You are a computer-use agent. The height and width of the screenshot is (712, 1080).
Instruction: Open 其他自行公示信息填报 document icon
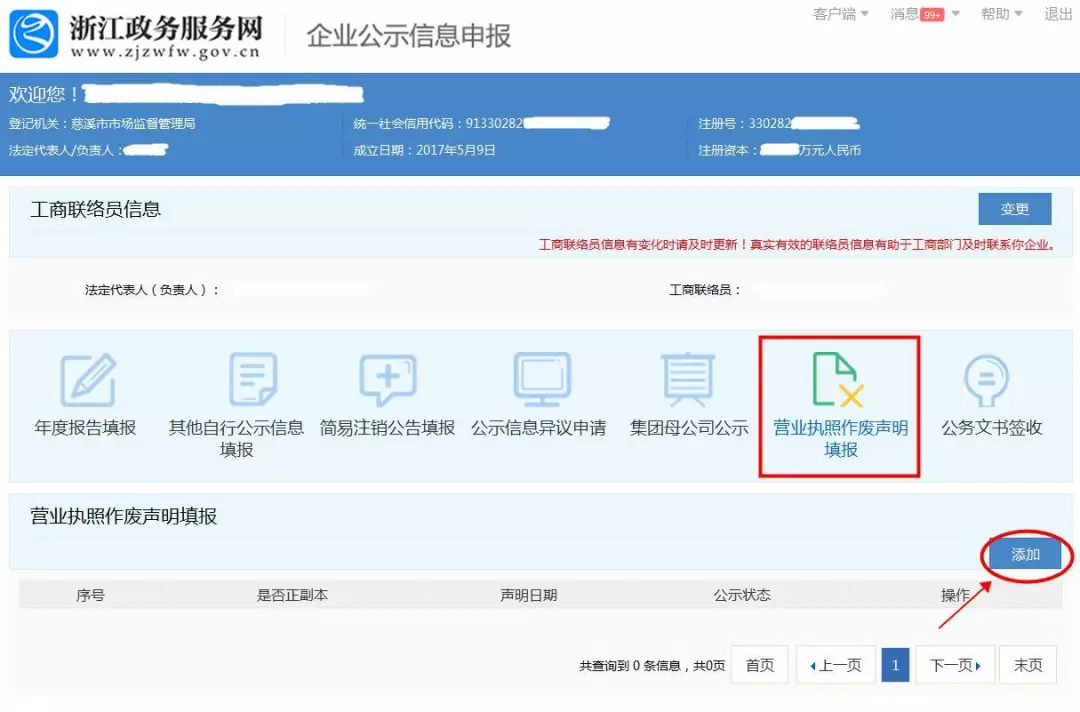tap(253, 379)
